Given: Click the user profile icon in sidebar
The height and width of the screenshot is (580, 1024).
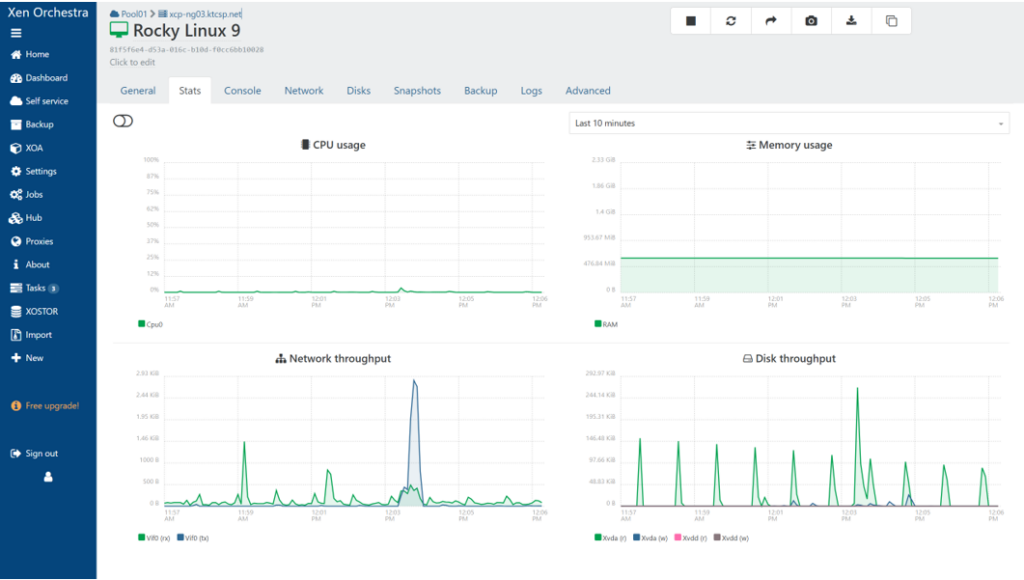Looking at the screenshot, I should pyautogui.click(x=47, y=477).
